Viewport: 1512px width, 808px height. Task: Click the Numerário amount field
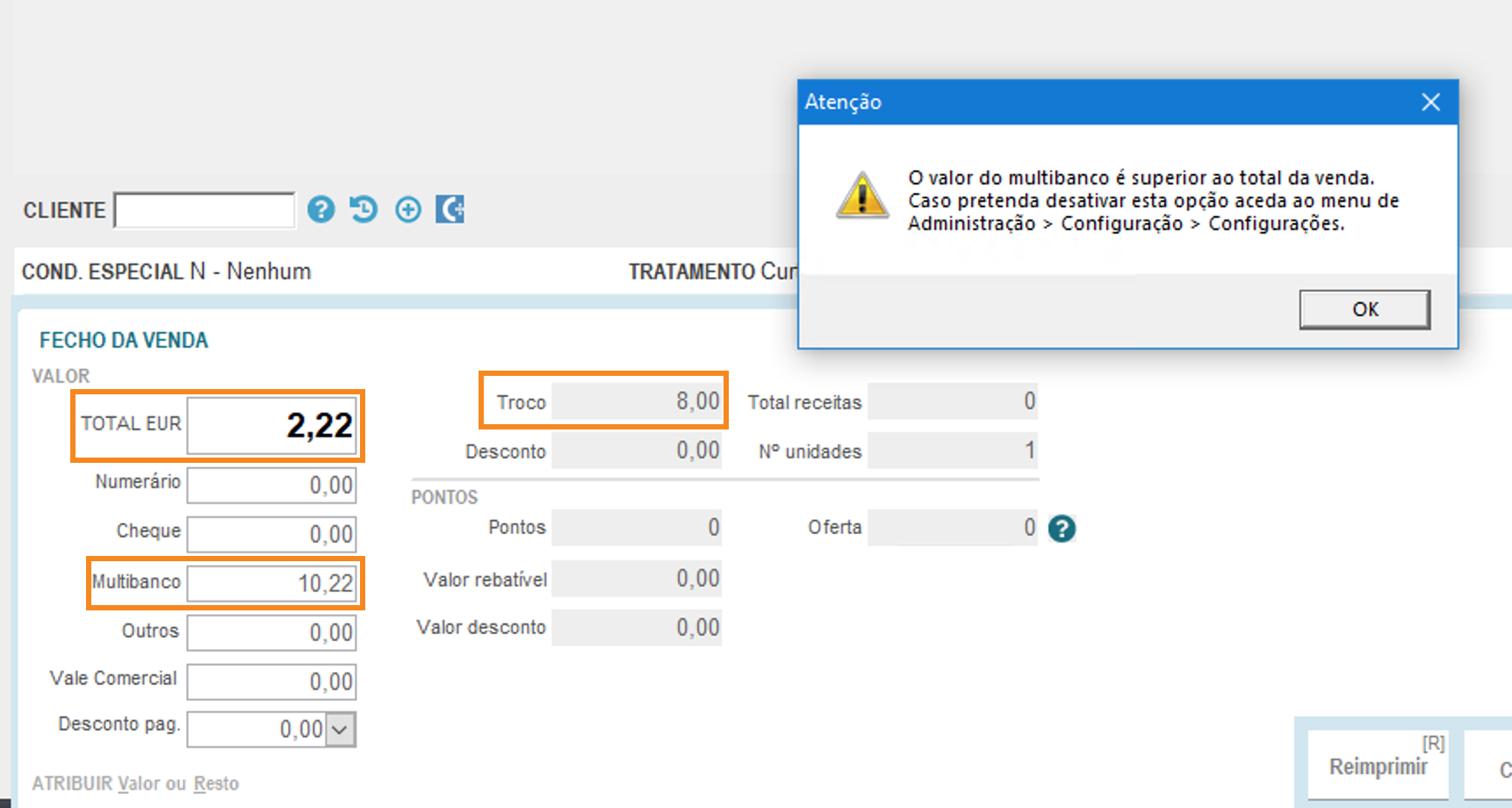pos(271,486)
